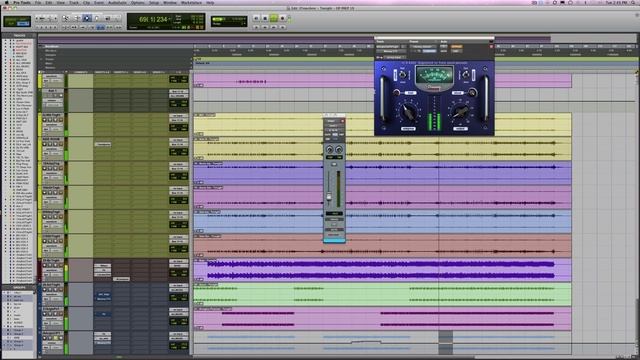Toggle input monitoring on light blue track
Screen dimensions: 640x360
(51, 217)
